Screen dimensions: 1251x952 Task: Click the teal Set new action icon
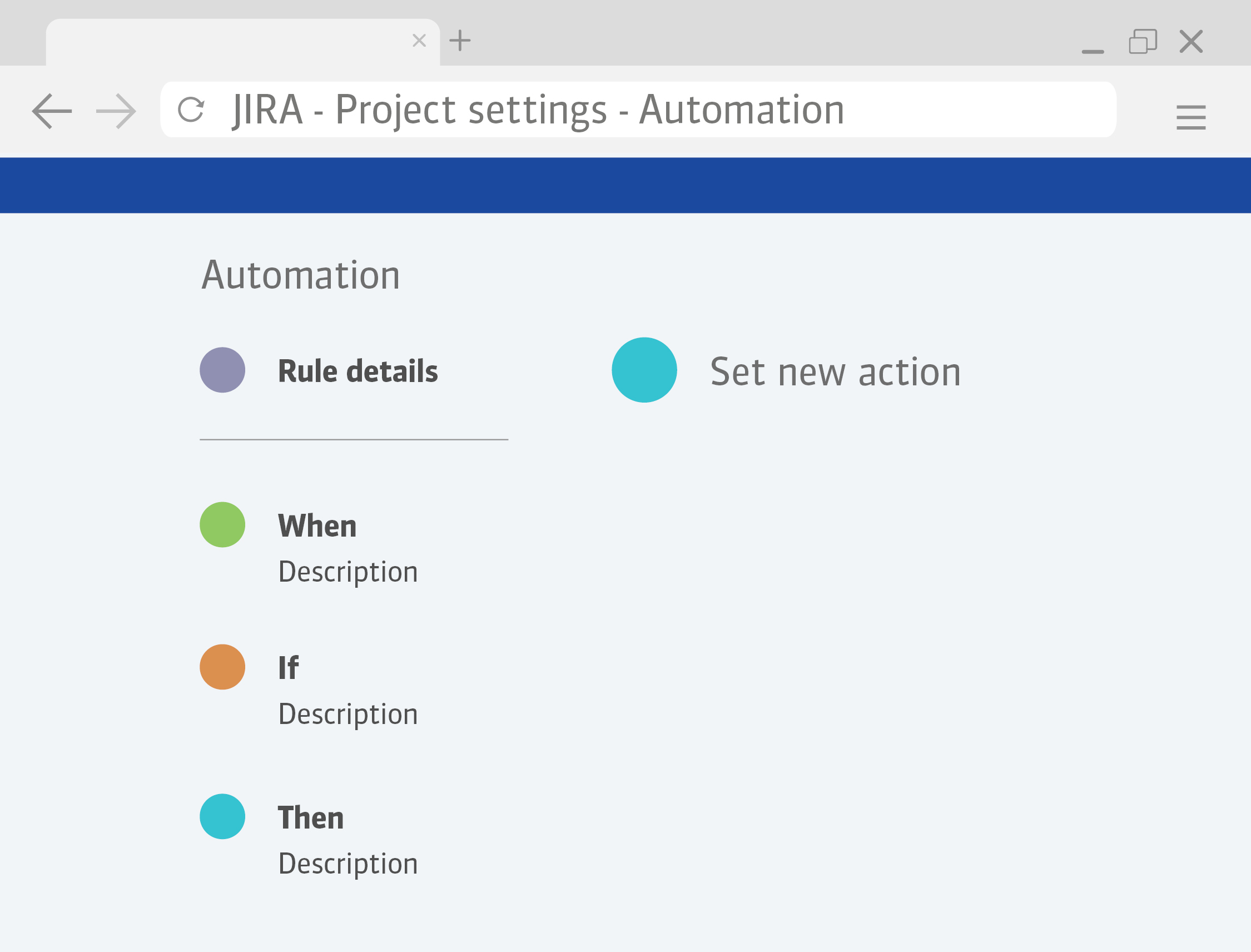tap(644, 369)
